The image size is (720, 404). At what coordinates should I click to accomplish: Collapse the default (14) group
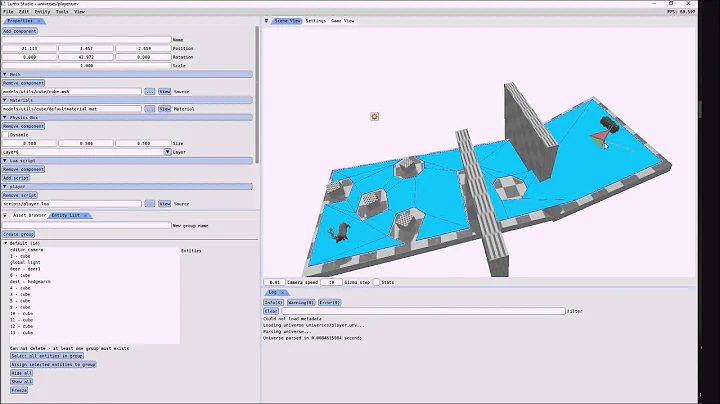(x=6, y=243)
